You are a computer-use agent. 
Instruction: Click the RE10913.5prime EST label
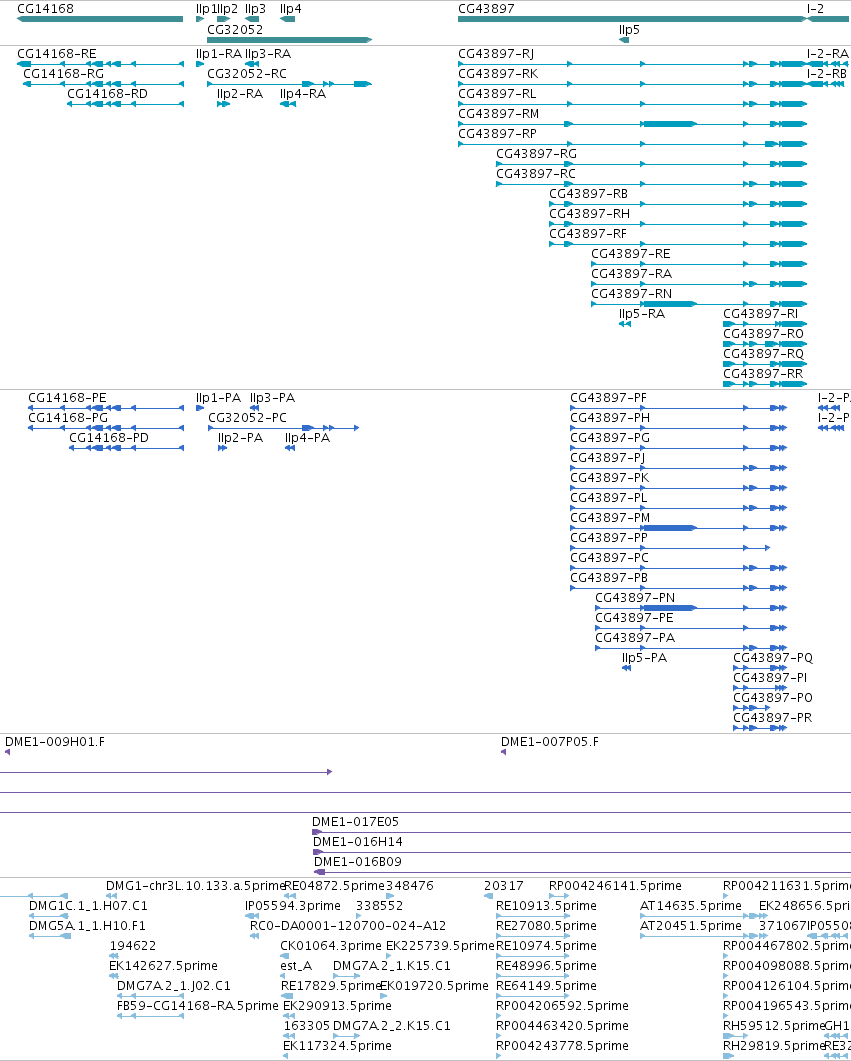click(547, 905)
